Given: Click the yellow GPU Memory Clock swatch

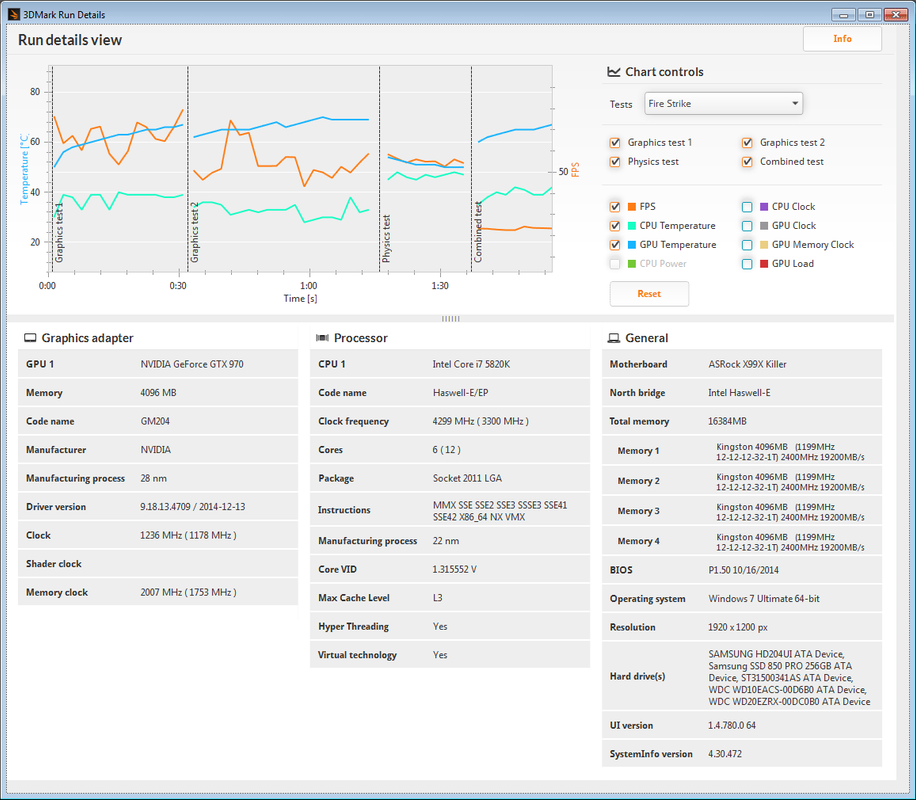Looking at the screenshot, I should [764, 245].
